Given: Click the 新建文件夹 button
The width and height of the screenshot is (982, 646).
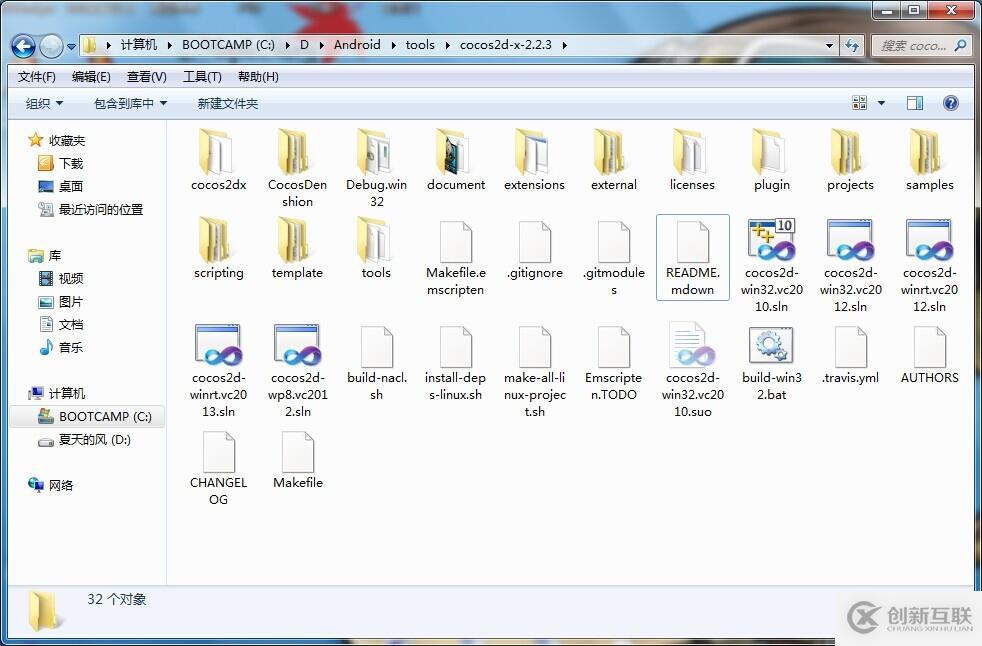Looking at the screenshot, I should (x=227, y=103).
